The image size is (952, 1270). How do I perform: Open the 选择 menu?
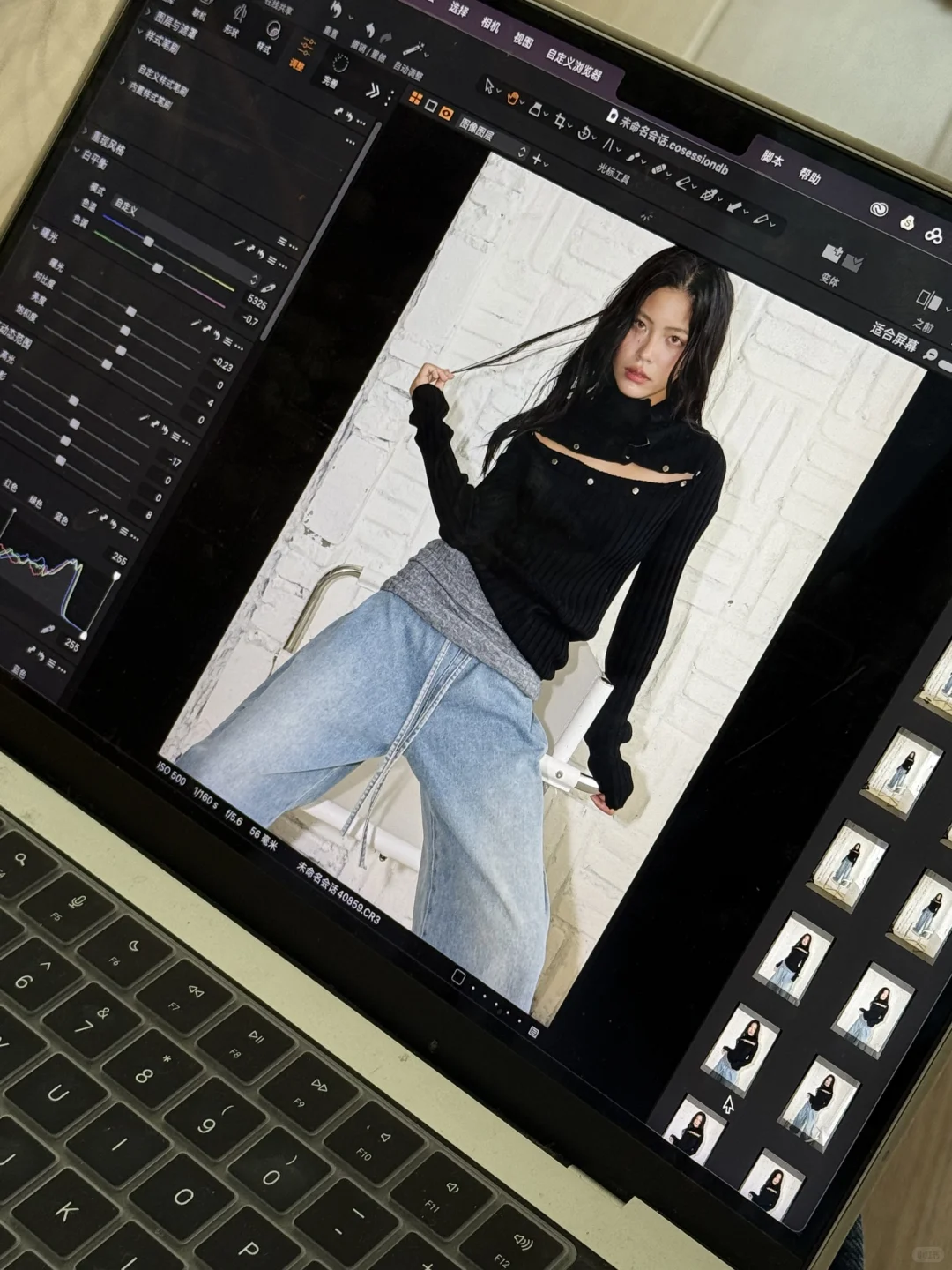pyautogui.click(x=459, y=9)
